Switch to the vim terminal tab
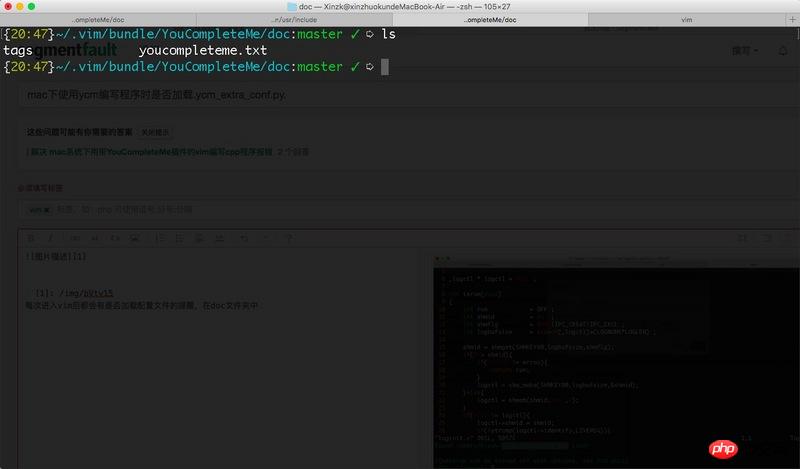 pyautogui.click(x=687, y=20)
